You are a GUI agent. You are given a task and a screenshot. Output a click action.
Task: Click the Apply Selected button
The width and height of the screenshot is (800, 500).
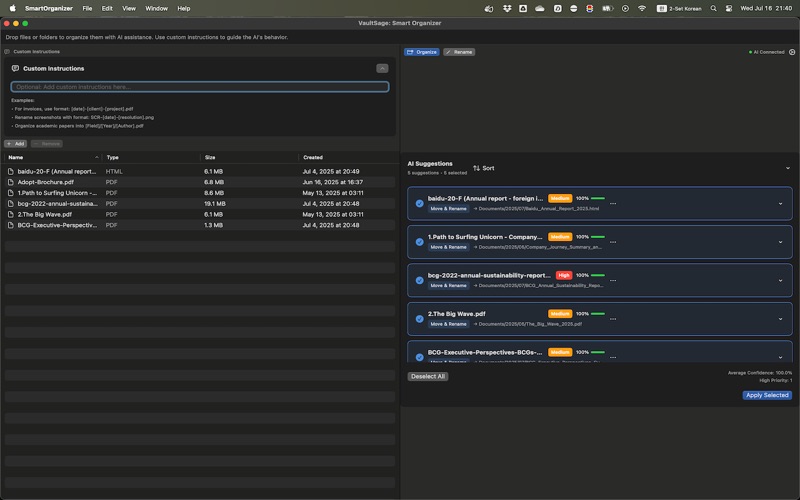(767, 395)
